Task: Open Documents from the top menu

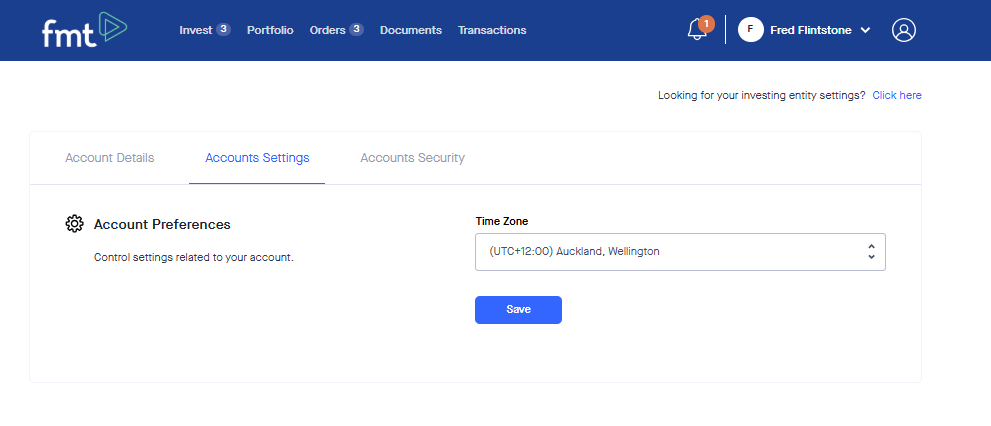Action: [x=411, y=30]
